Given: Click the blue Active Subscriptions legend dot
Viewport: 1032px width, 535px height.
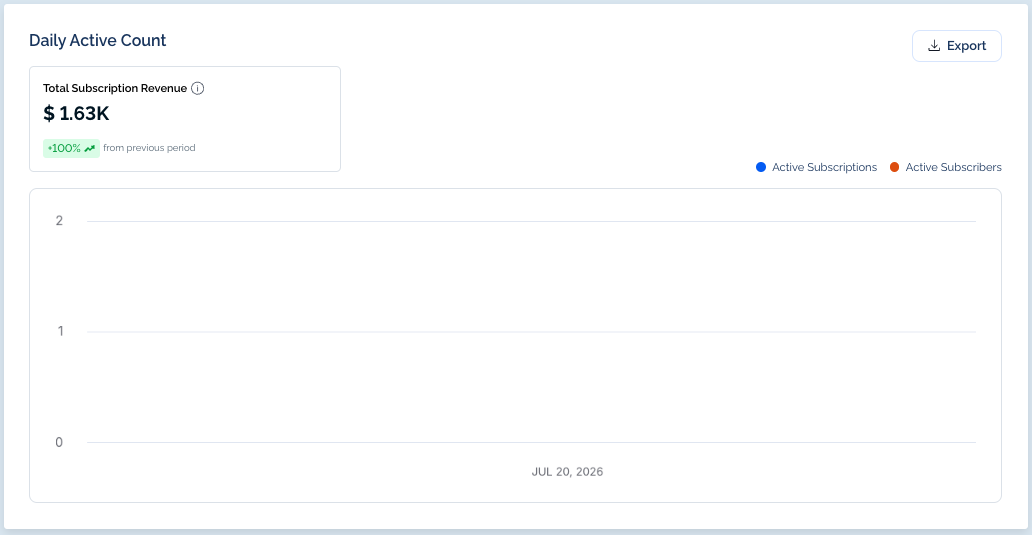Looking at the screenshot, I should (761, 167).
